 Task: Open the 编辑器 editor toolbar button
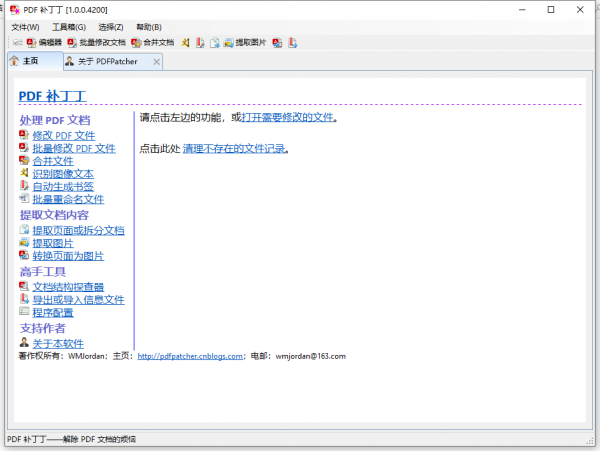pyautogui.click(x=44, y=42)
